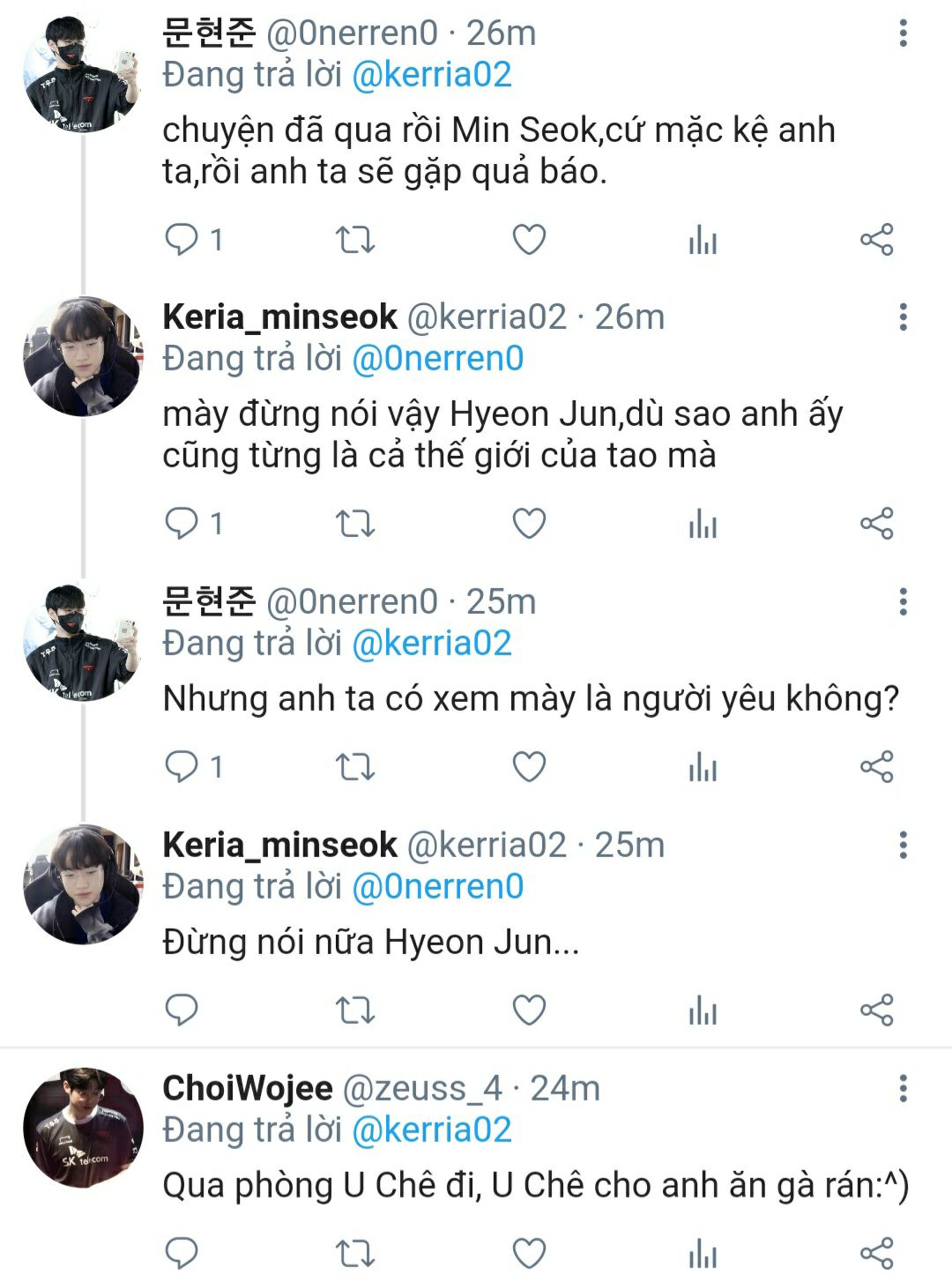The height and width of the screenshot is (1283, 952).
Task: Open more options on ChoiWojee's tweet
Action: coord(903,1088)
